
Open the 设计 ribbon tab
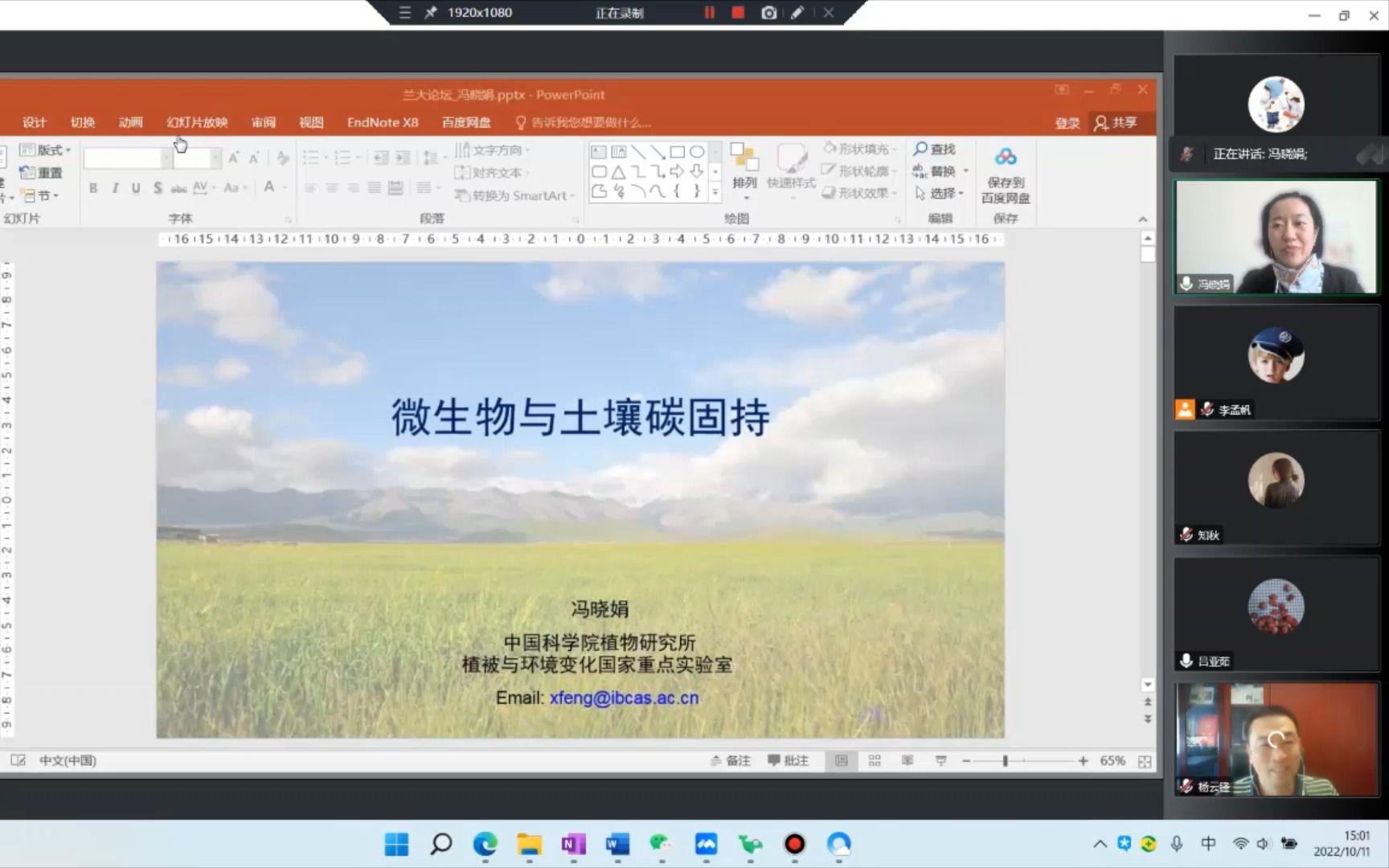click(x=35, y=122)
